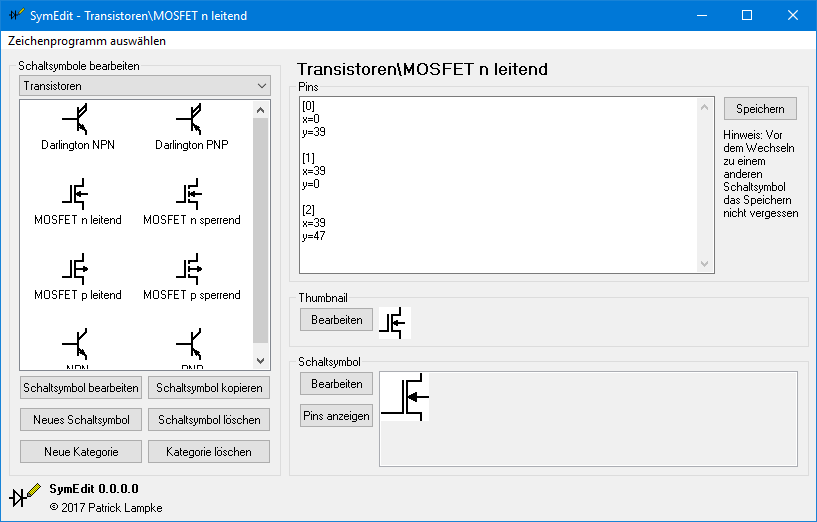The width and height of the screenshot is (817, 522).
Task: Pick the MOSFET n sperrend symbol
Action: click(192, 200)
